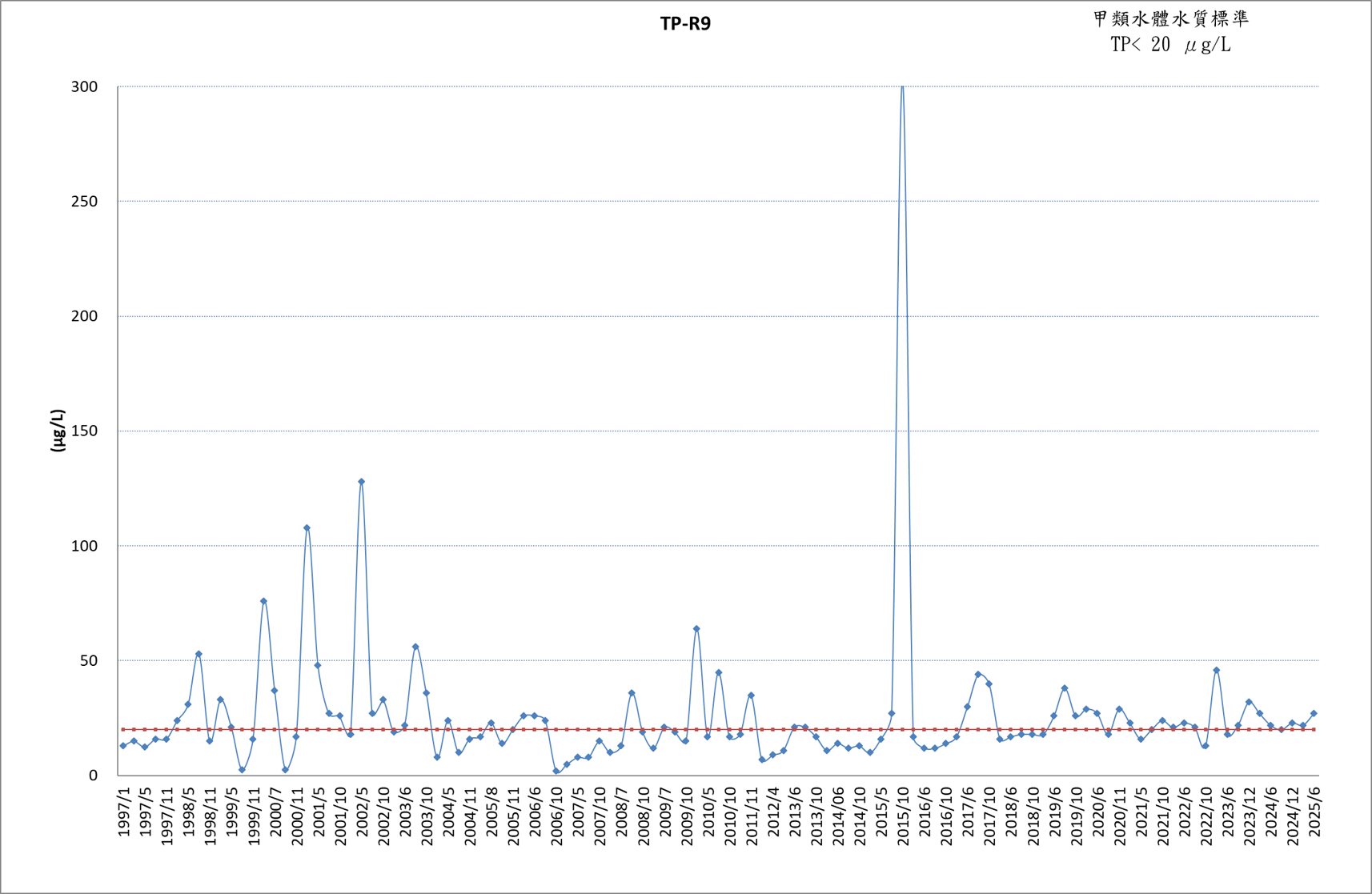Click the last data point at 2025/6

tap(1314, 713)
